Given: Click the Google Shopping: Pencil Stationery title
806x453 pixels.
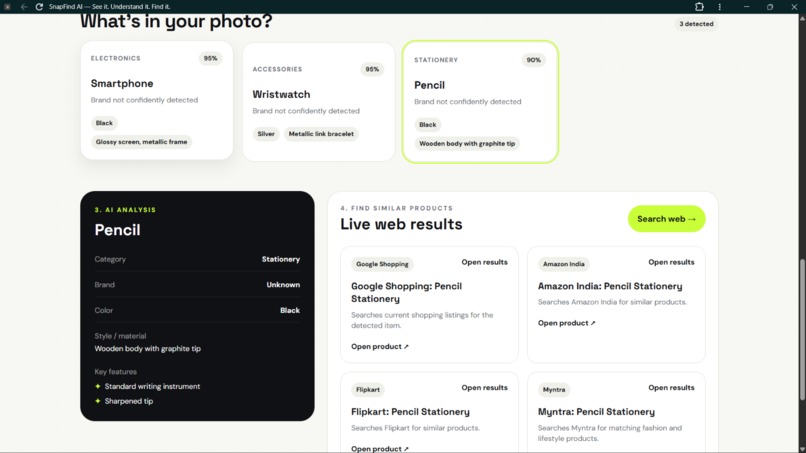Looking at the screenshot, I should click(406, 293).
